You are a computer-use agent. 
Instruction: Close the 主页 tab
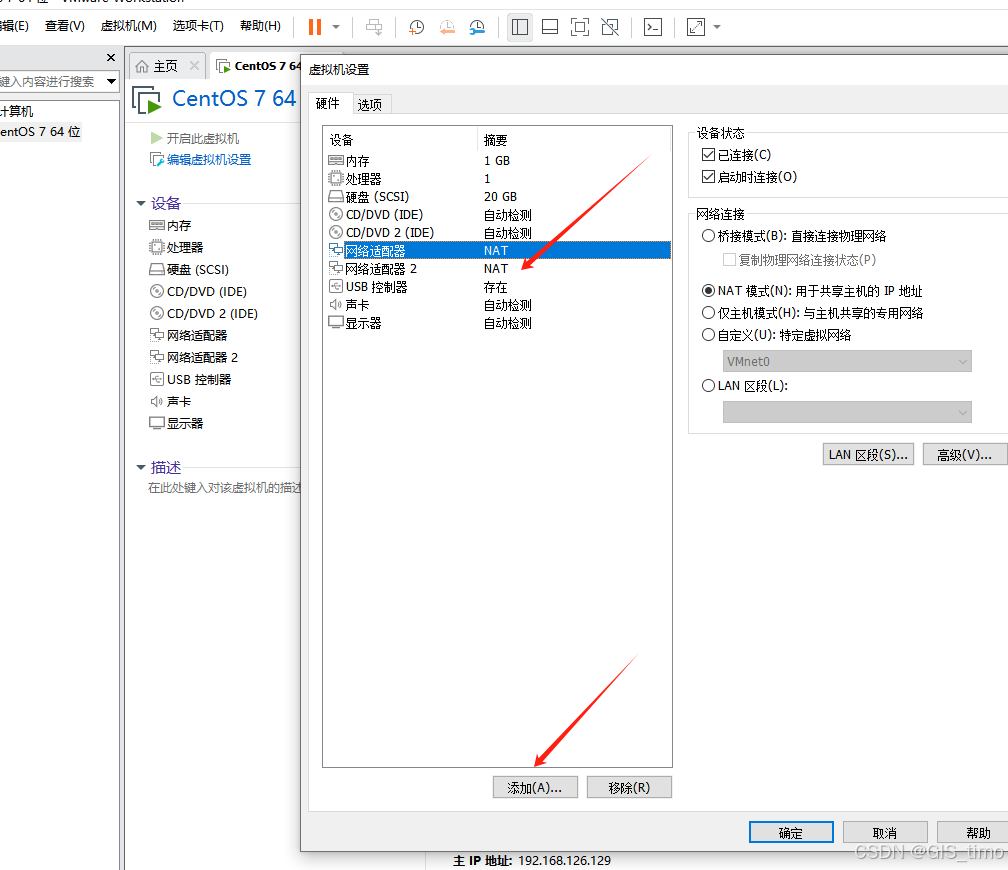pos(194,66)
